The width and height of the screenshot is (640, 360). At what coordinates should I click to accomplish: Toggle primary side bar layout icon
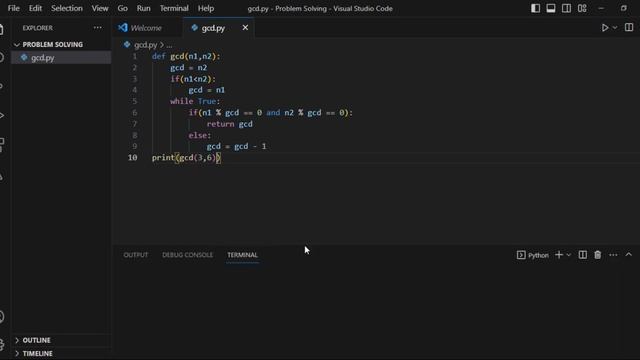click(x=536, y=8)
